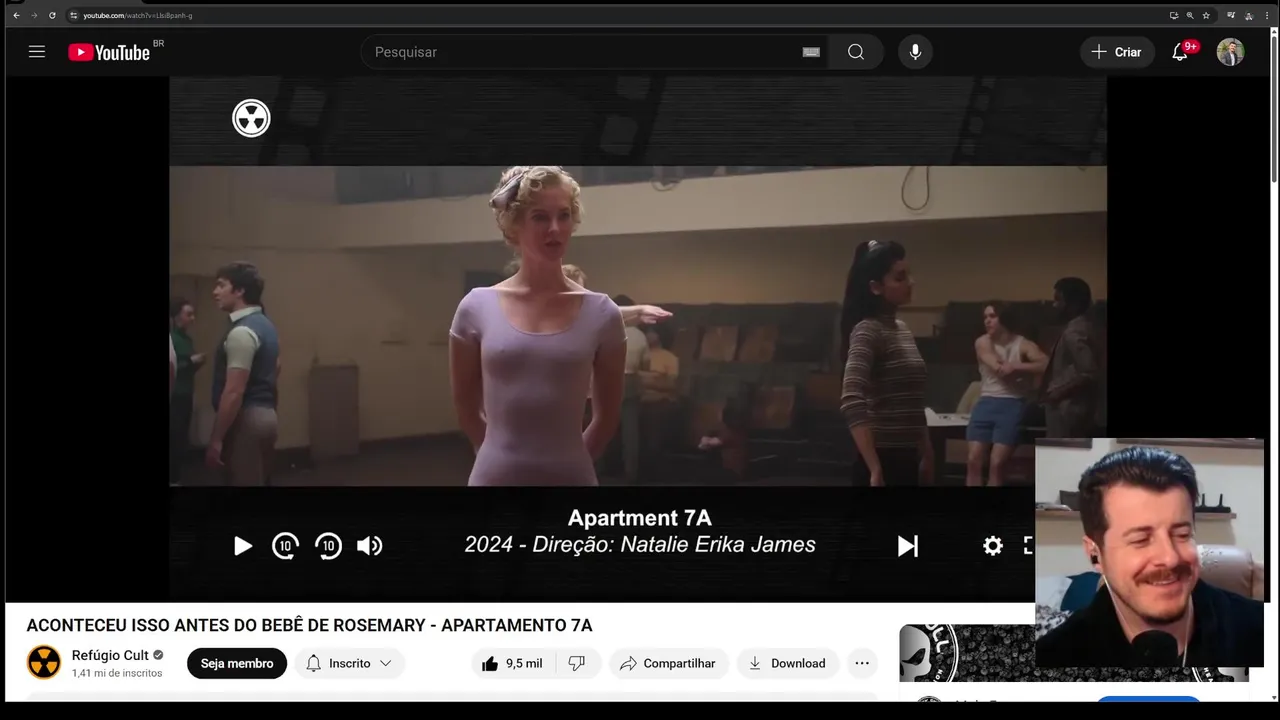Like the video showing 9,5 mil
Image resolution: width=1280 pixels, height=720 pixels.
point(511,663)
